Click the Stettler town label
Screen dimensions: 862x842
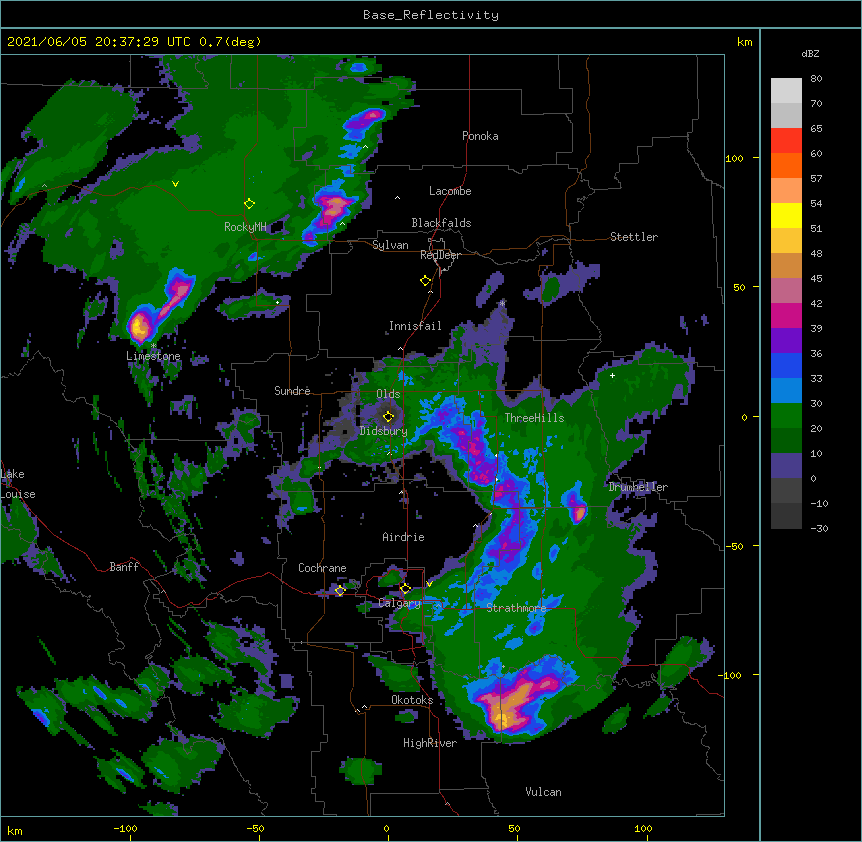click(633, 237)
